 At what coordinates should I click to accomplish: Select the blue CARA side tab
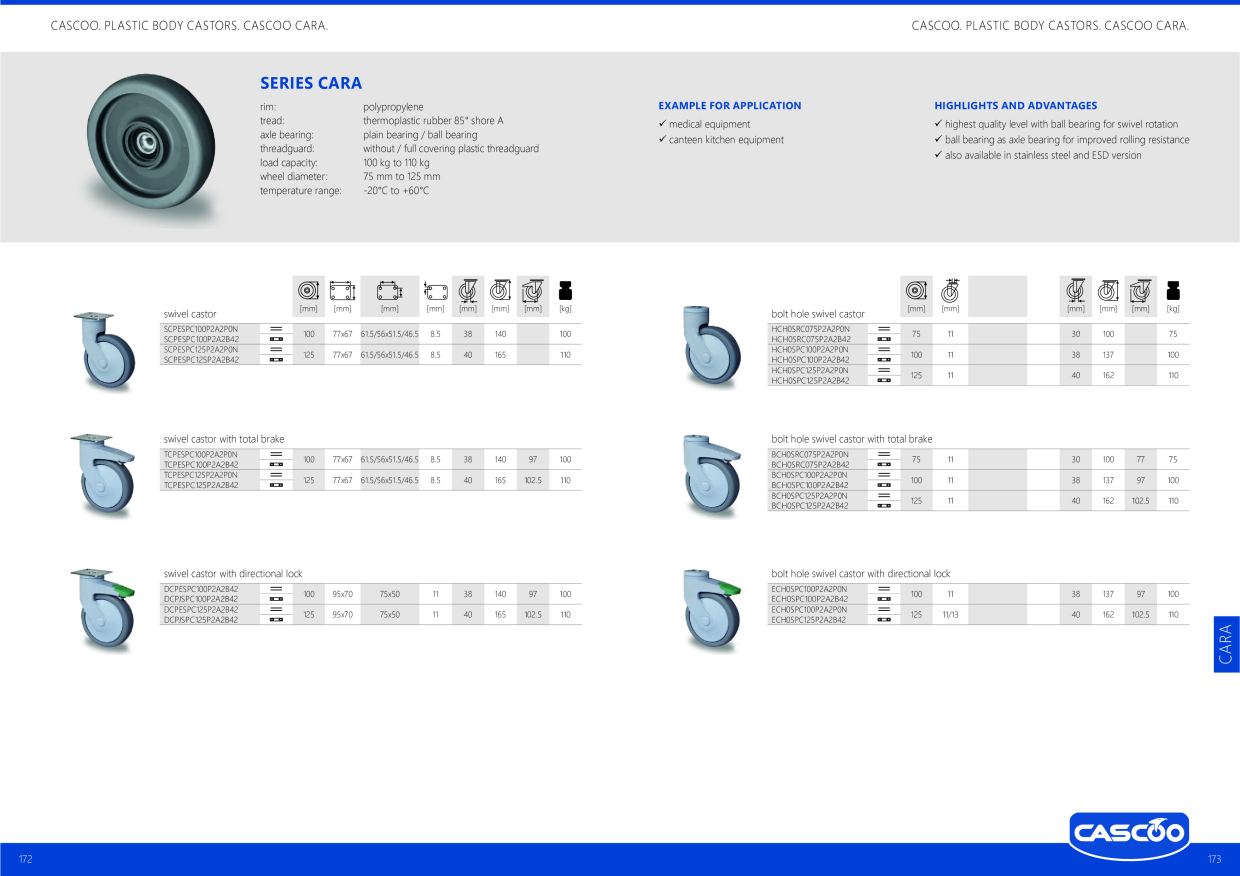tap(1226, 644)
